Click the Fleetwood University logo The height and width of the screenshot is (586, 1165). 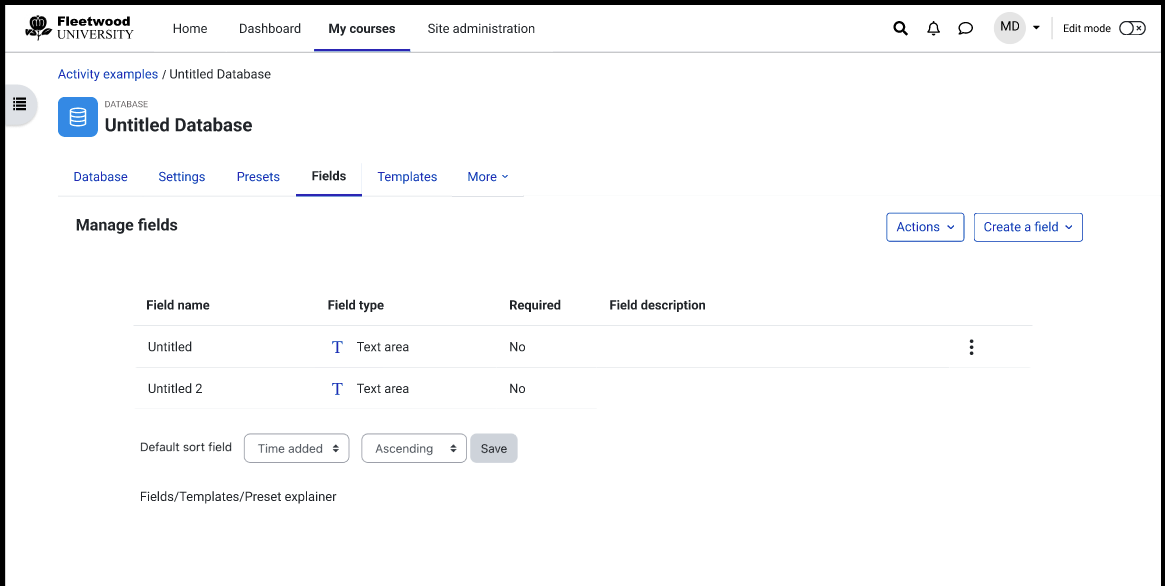(79, 28)
